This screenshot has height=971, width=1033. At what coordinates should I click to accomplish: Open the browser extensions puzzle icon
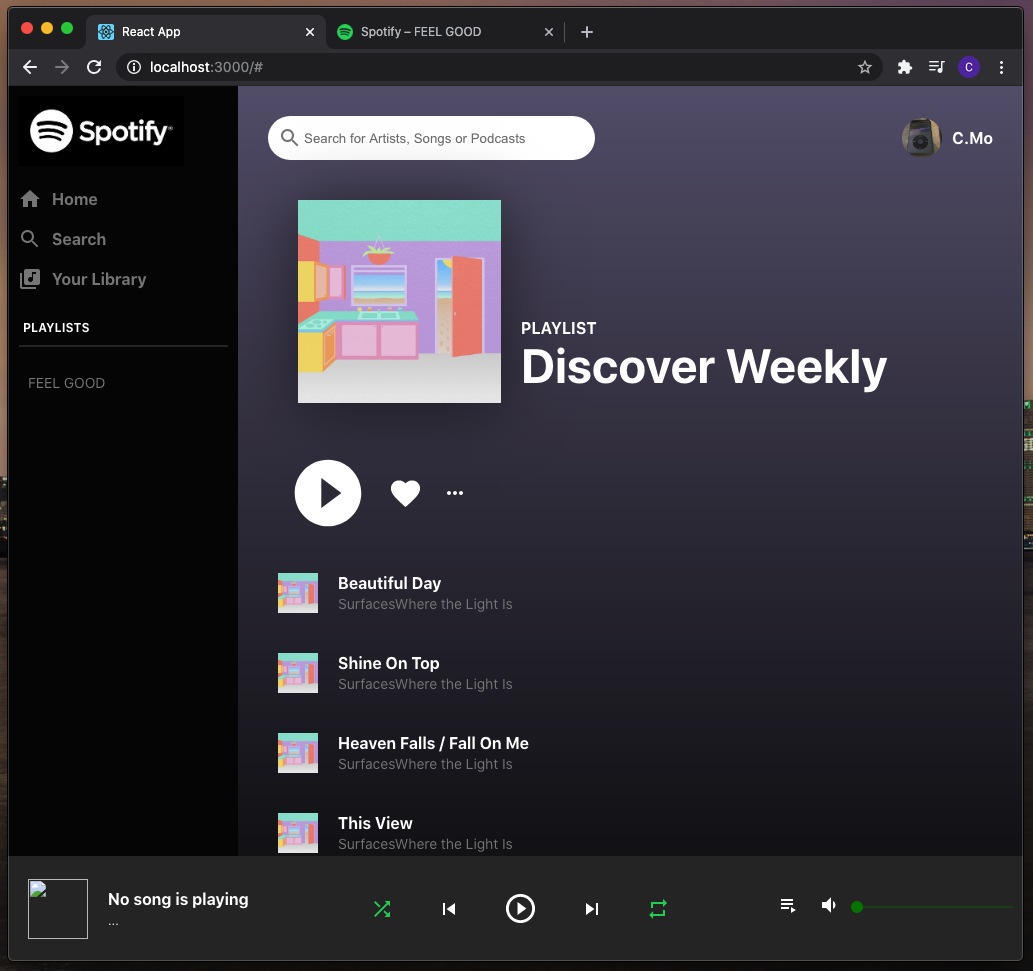tap(905, 67)
